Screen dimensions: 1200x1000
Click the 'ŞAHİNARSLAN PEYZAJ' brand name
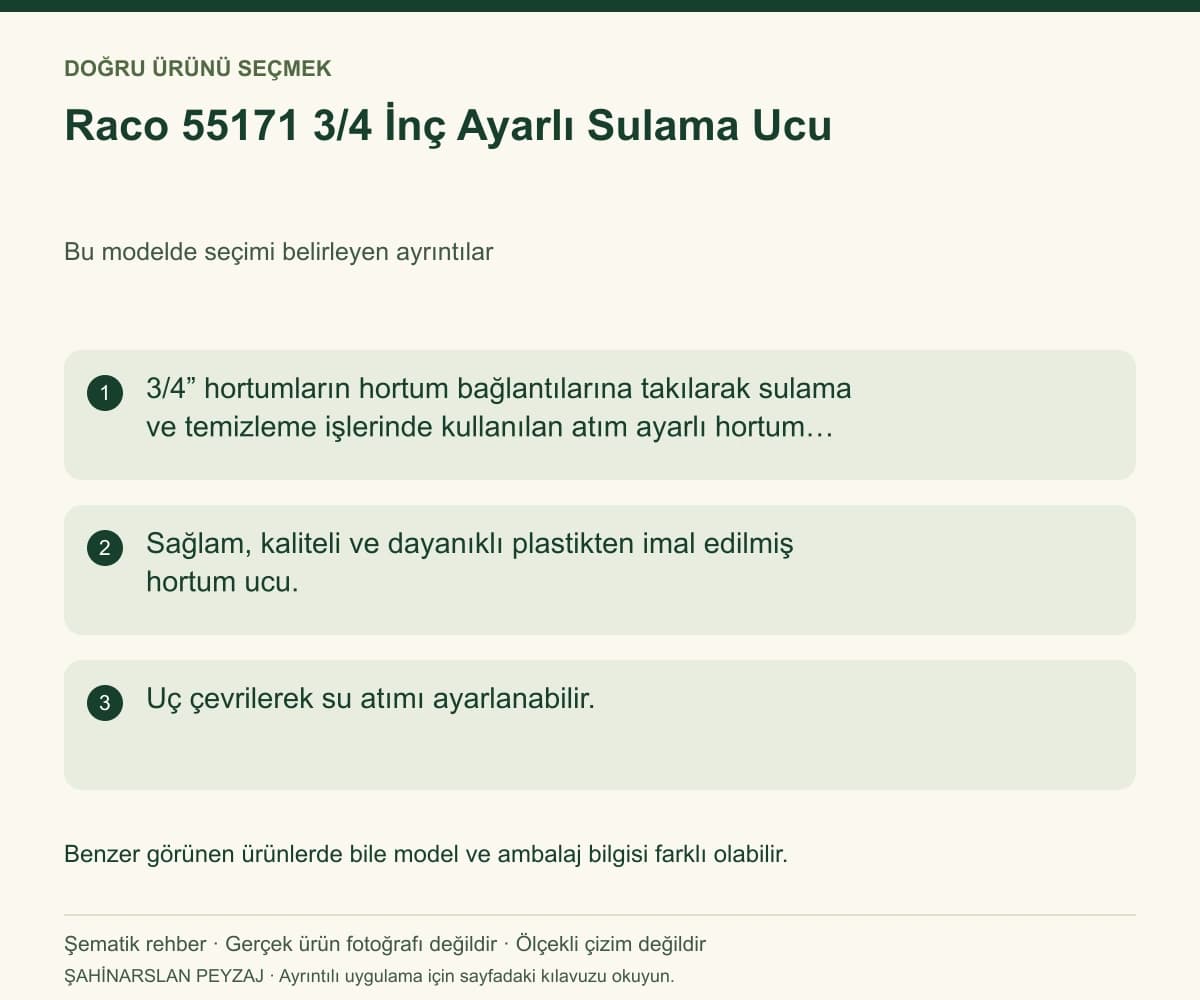coord(165,976)
